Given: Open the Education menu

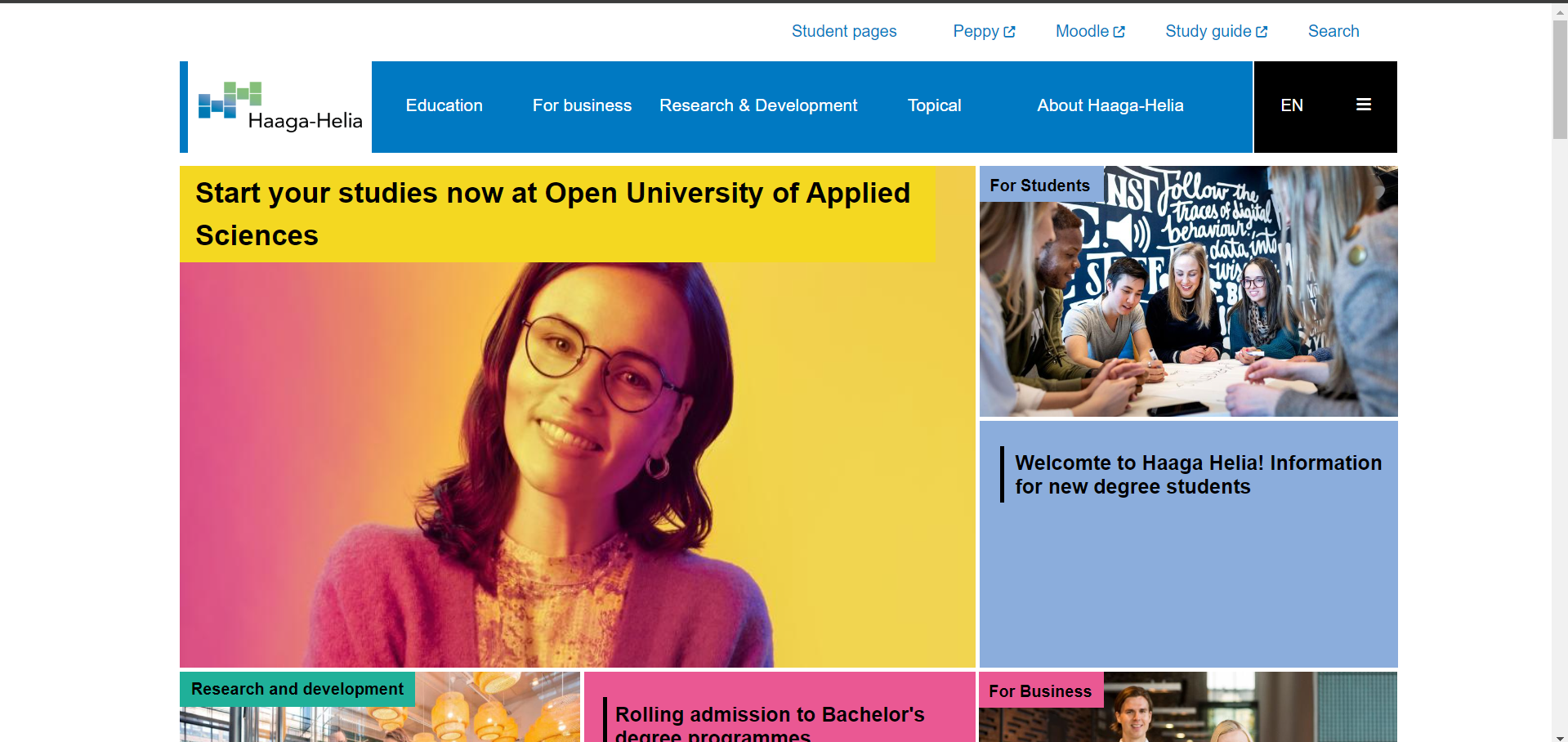Looking at the screenshot, I should click(444, 105).
